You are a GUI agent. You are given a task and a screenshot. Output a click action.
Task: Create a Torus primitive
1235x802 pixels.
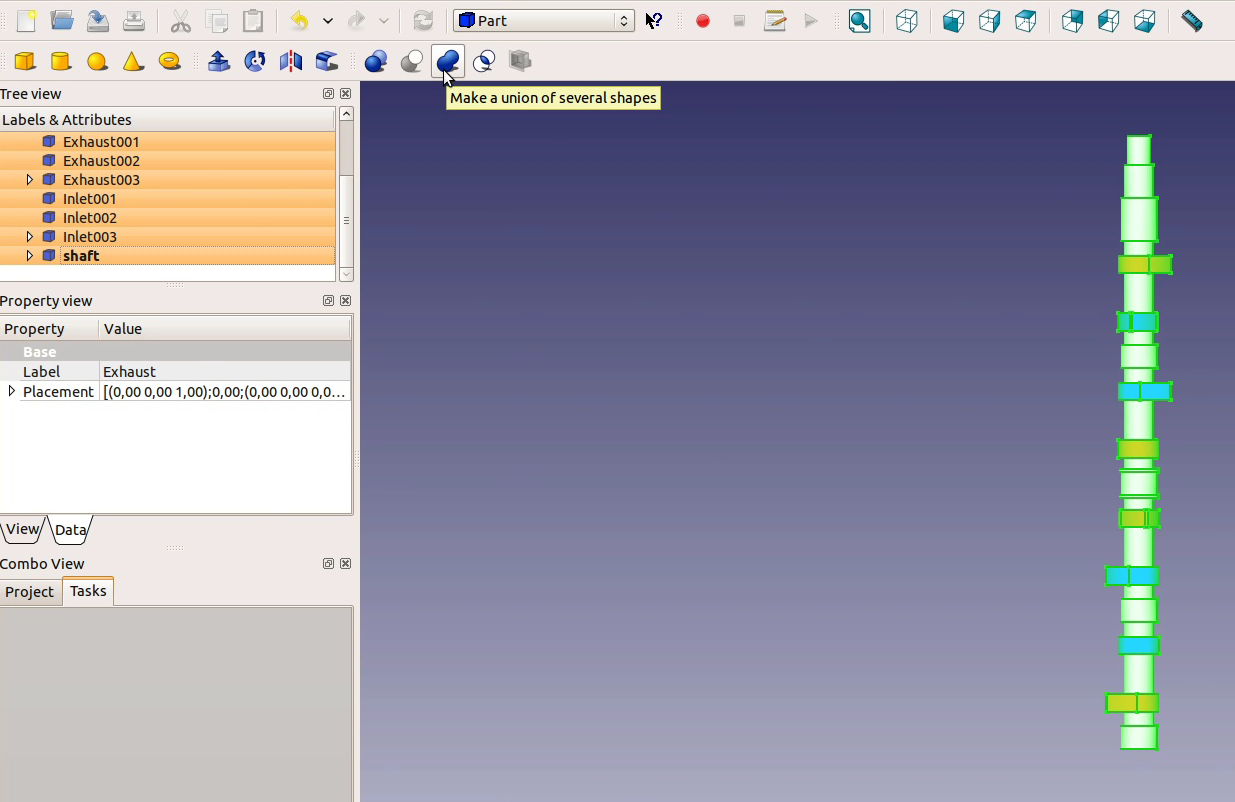tap(169, 61)
